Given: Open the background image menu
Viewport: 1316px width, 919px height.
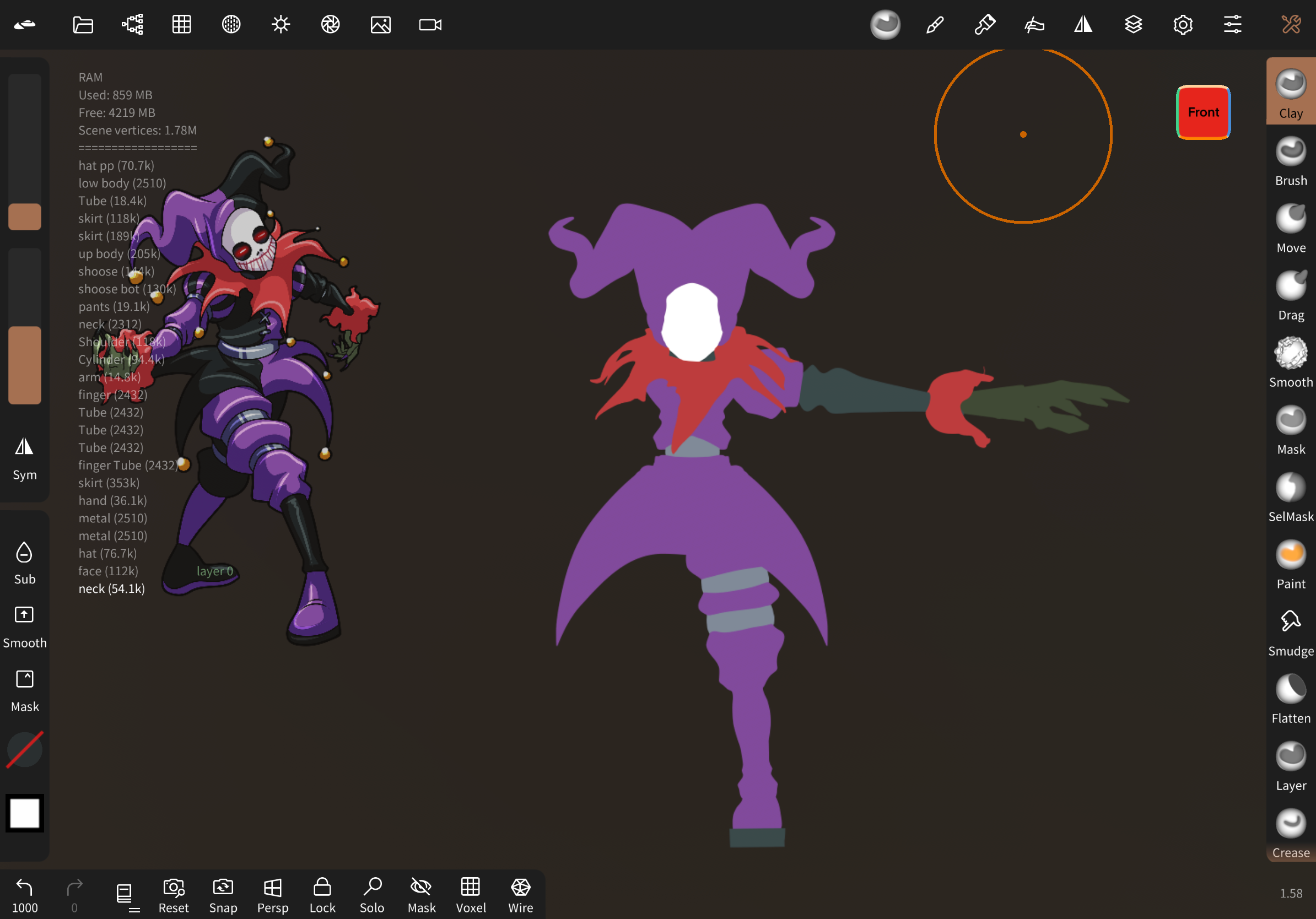Looking at the screenshot, I should pyautogui.click(x=381, y=25).
